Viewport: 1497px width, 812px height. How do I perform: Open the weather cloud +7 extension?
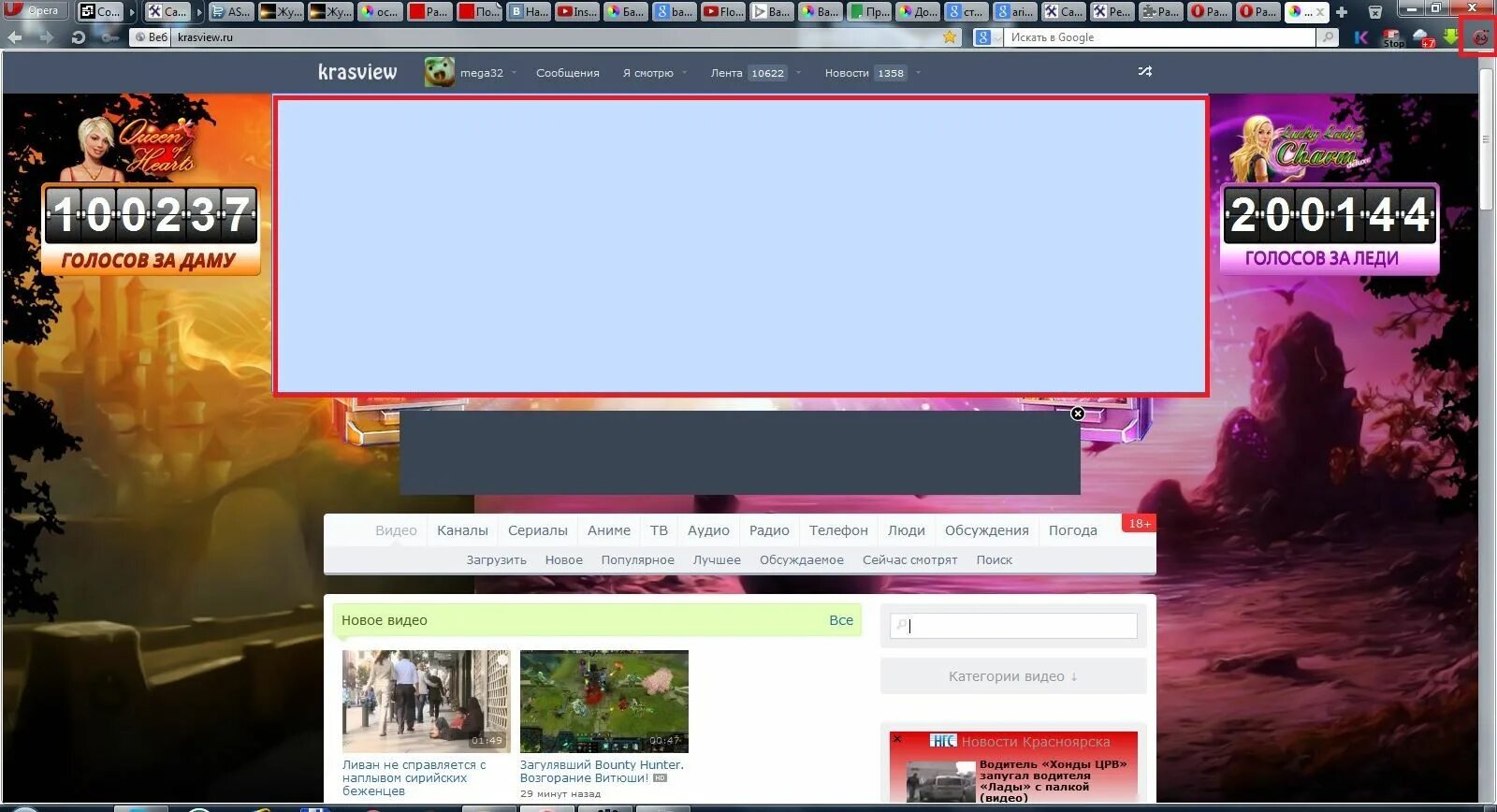[1423, 37]
